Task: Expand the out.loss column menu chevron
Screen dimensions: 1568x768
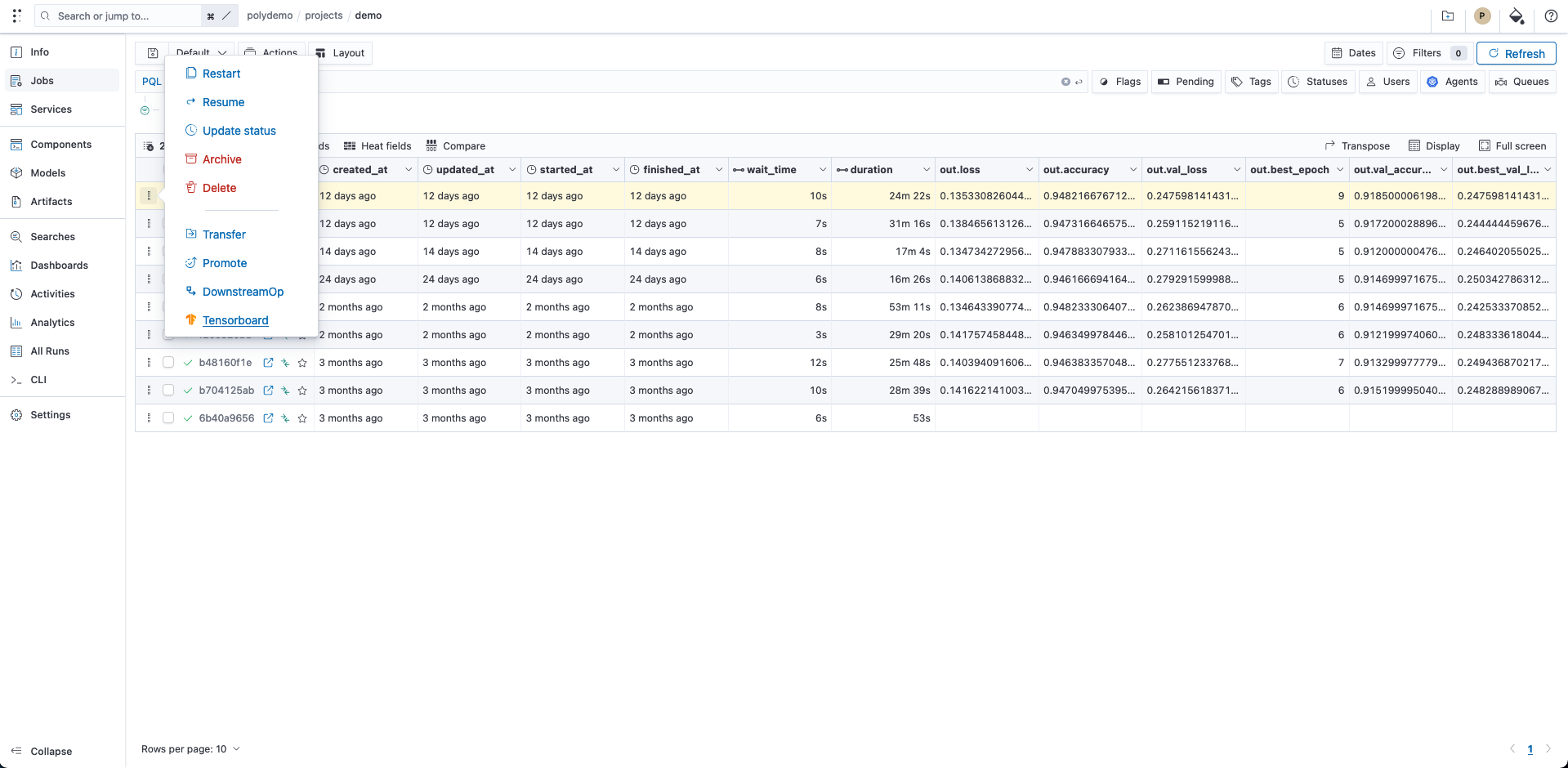Action: 1030,170
